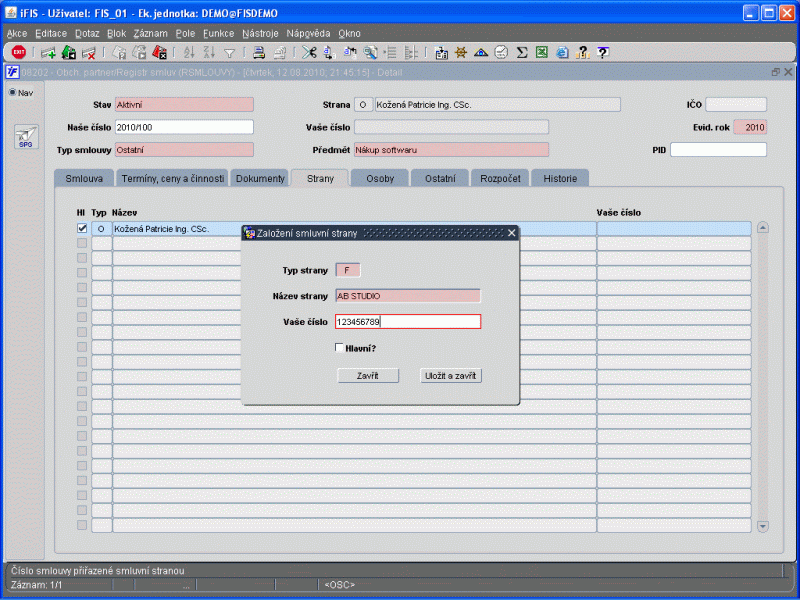Close the Založení smluvní strany dialog

point(511,233)
